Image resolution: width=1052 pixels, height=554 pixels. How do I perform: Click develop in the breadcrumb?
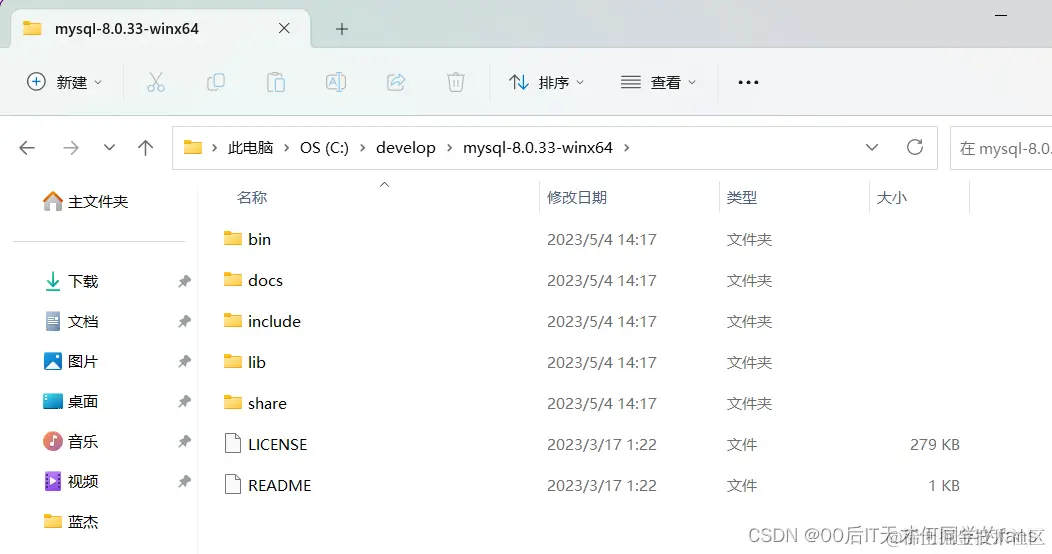pyautogui.click(x=406, y=148)
